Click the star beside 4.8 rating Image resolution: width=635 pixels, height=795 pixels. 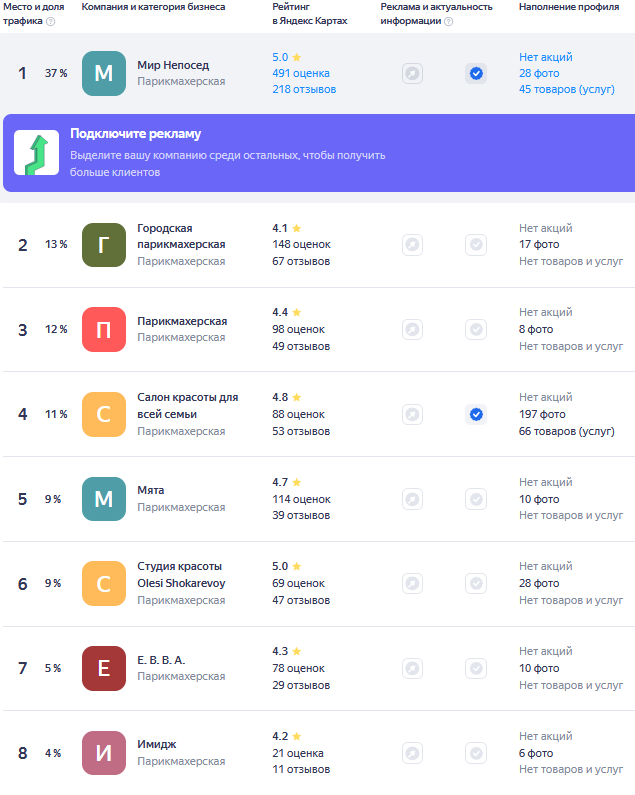(x=297, y=397)
